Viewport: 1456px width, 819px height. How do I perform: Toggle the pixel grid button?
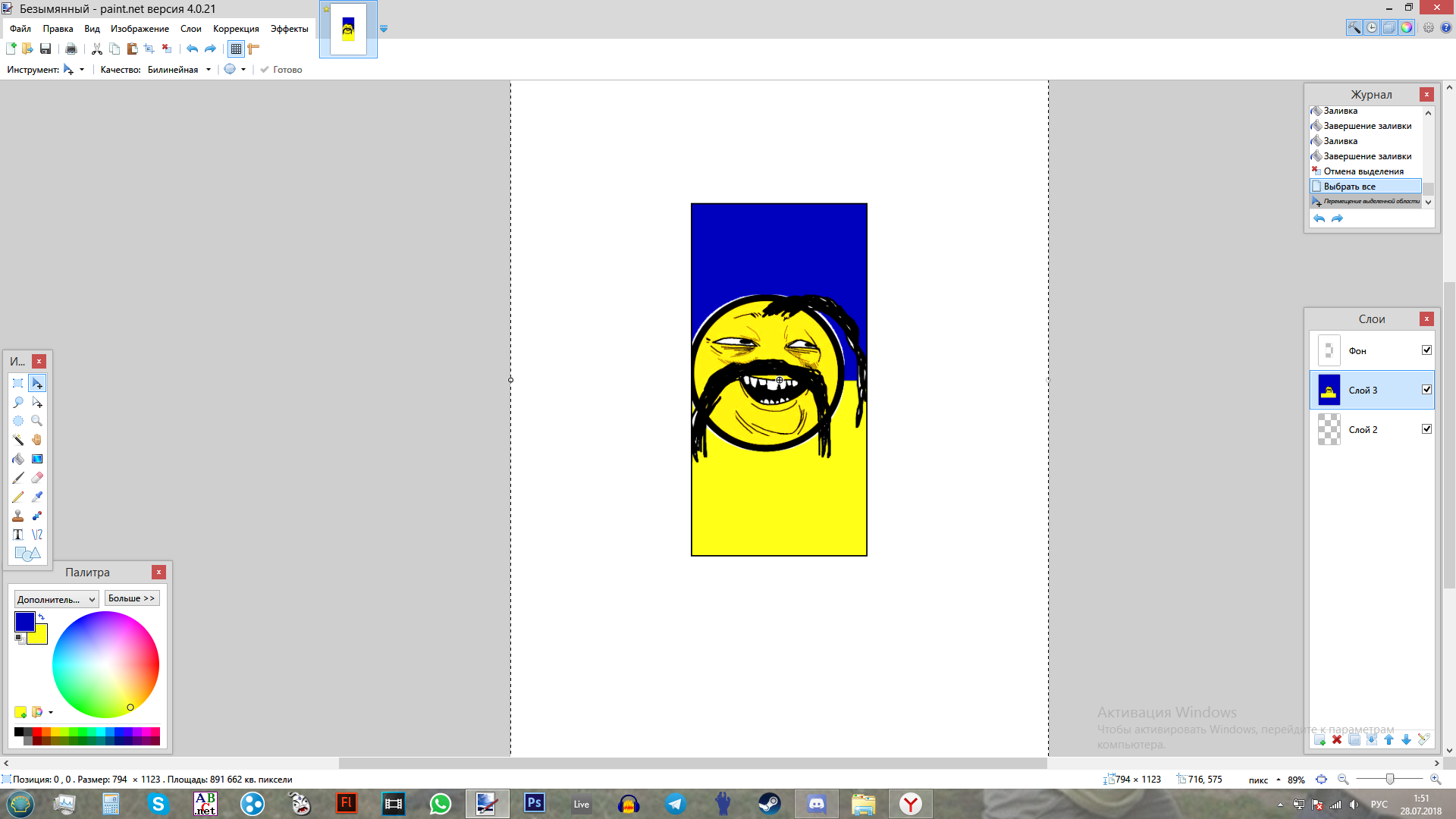coord(237,49)
